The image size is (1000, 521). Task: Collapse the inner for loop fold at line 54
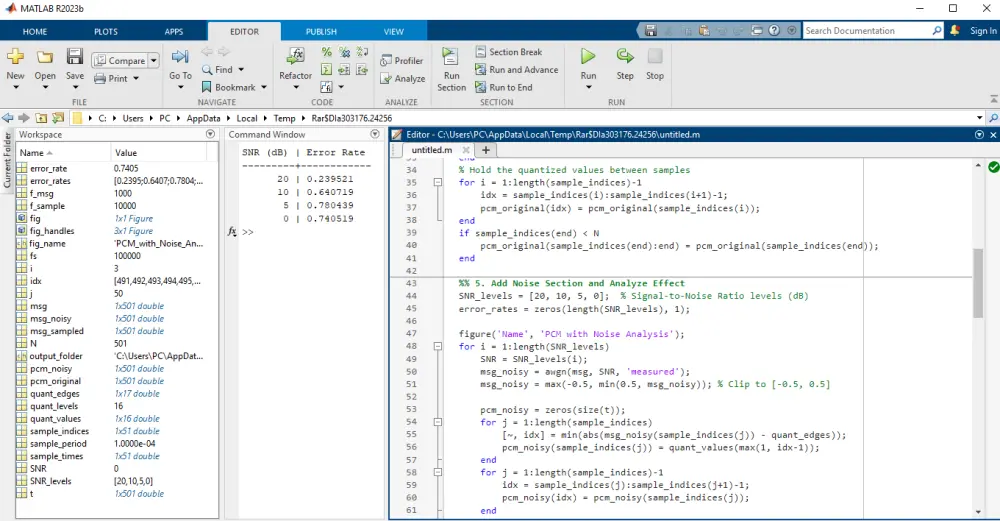(x=438, y=422)
